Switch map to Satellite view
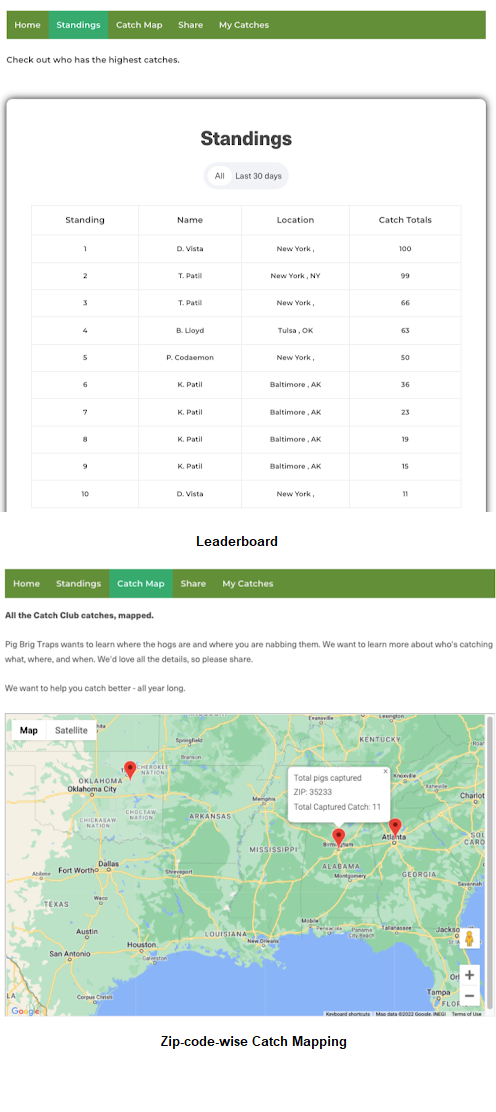 point(72,730)
